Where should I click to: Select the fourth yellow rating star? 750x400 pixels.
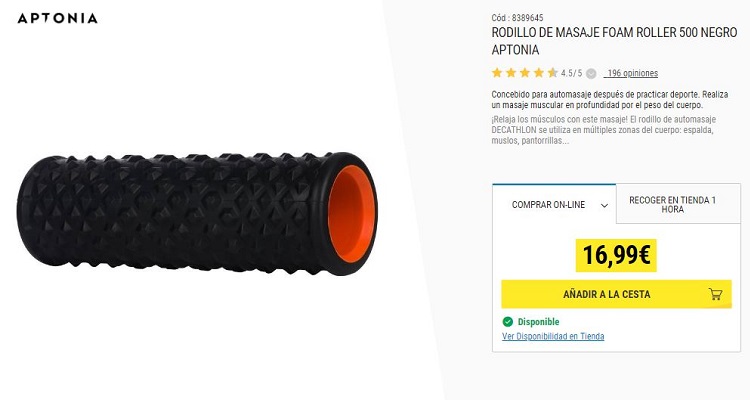(539, 73)
